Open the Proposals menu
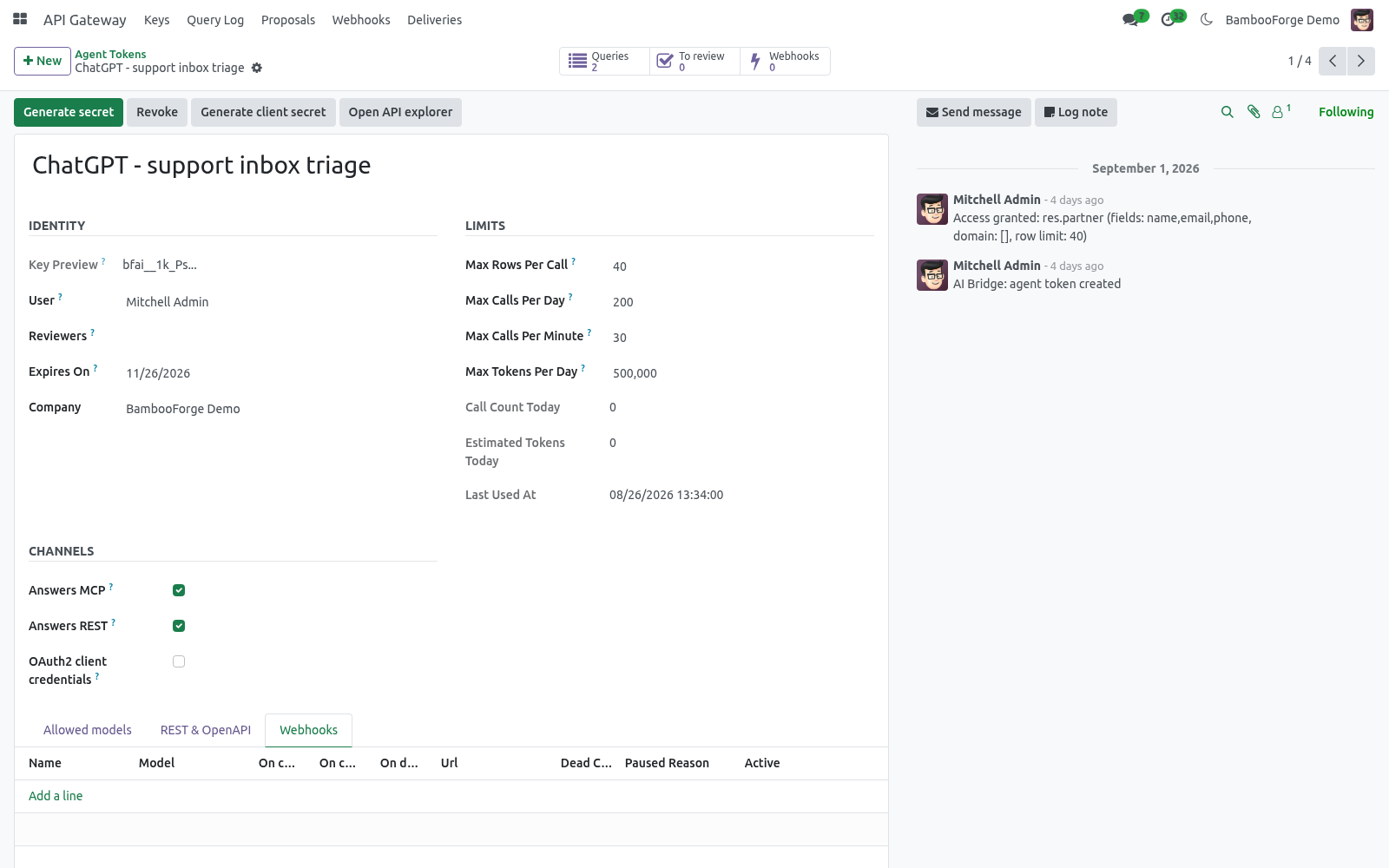 (288, 20)
